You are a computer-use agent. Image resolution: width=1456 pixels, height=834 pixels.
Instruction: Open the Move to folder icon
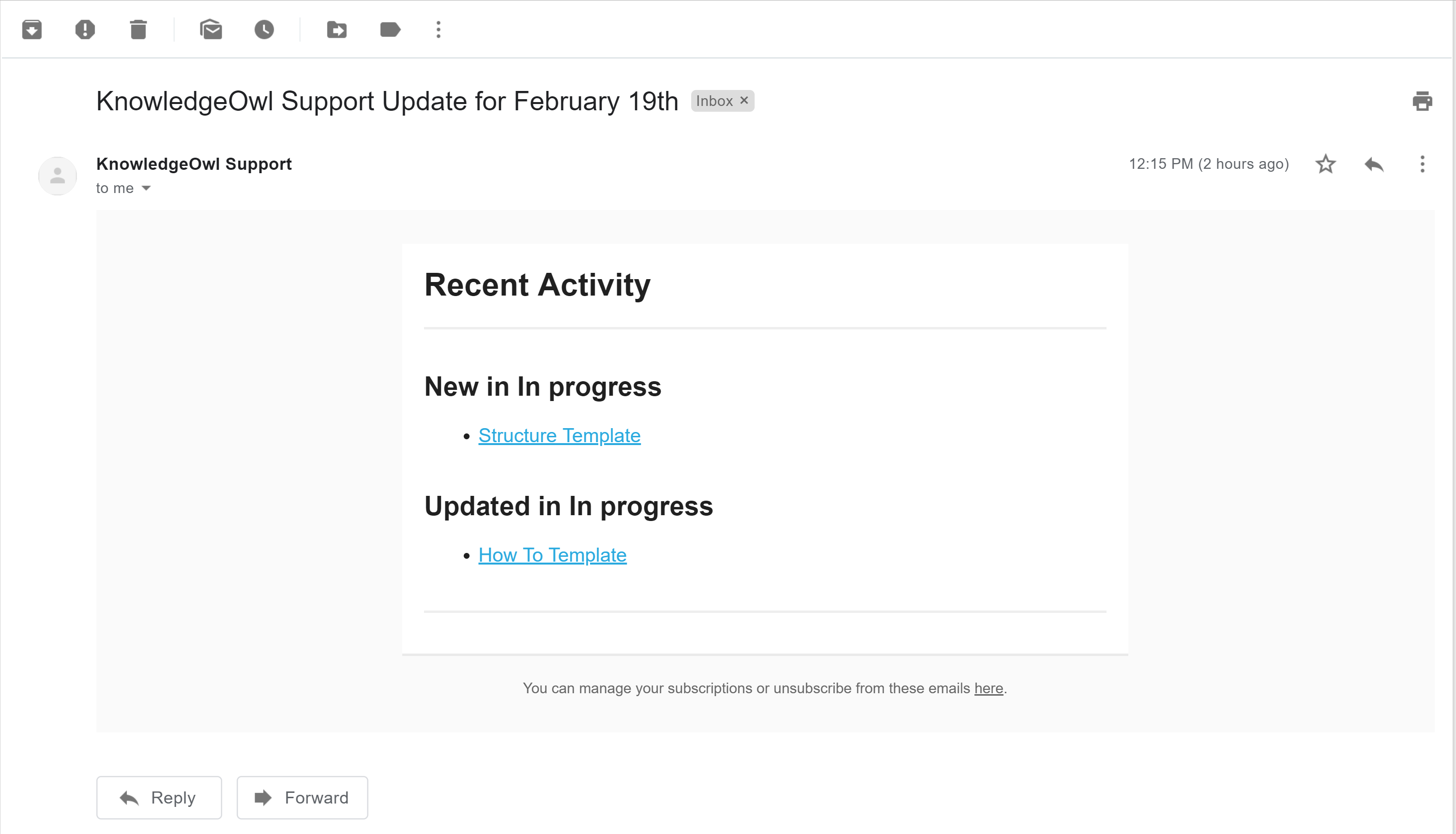337,29
